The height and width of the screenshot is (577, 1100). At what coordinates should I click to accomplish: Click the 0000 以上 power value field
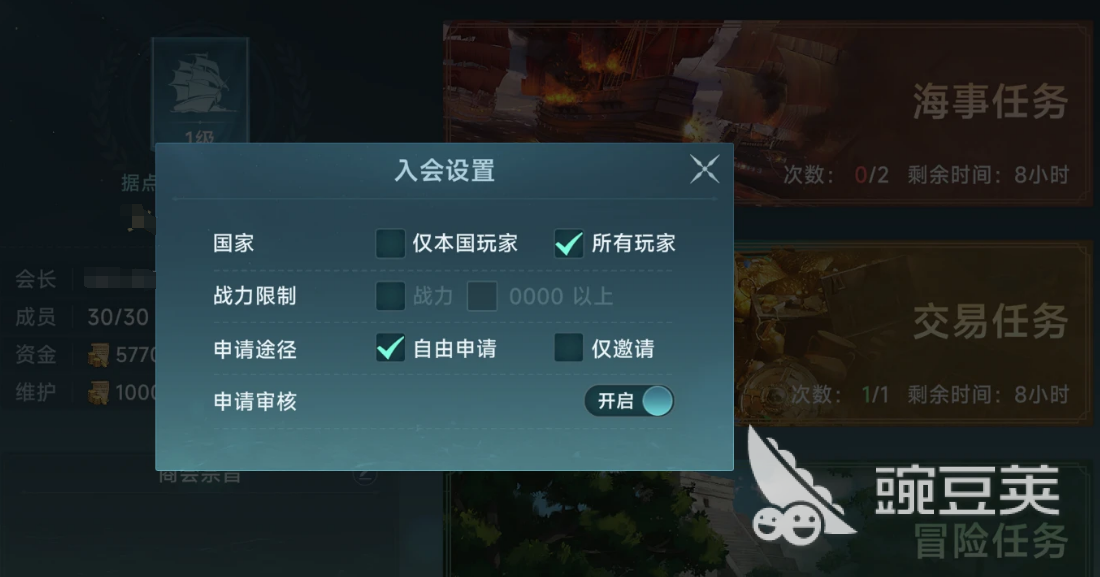coord(561,296)
